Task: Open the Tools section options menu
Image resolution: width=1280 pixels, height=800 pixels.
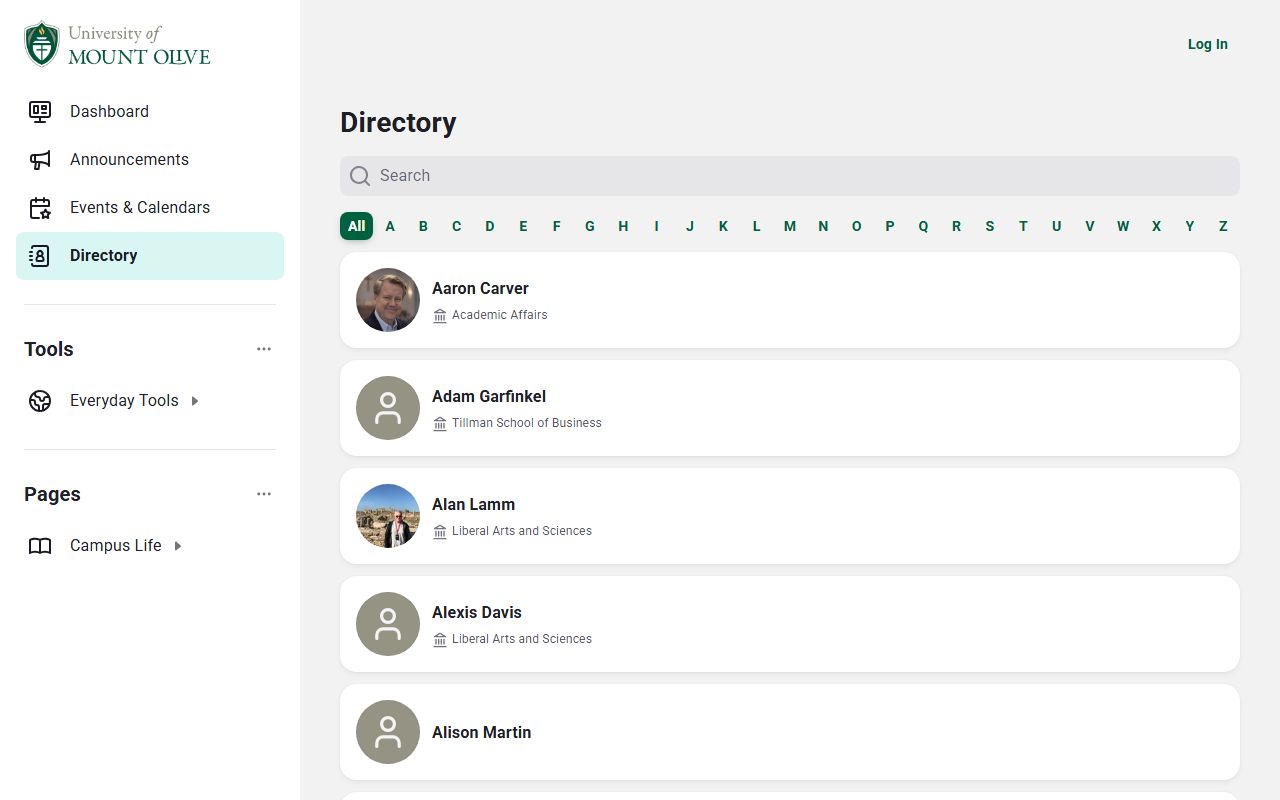Action: tap(264, 349)
